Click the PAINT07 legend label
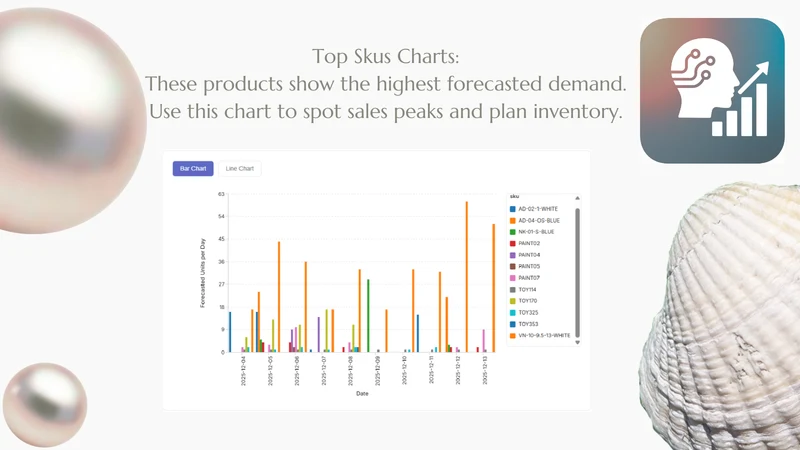 pyautogui.click(x=529, y=278)
